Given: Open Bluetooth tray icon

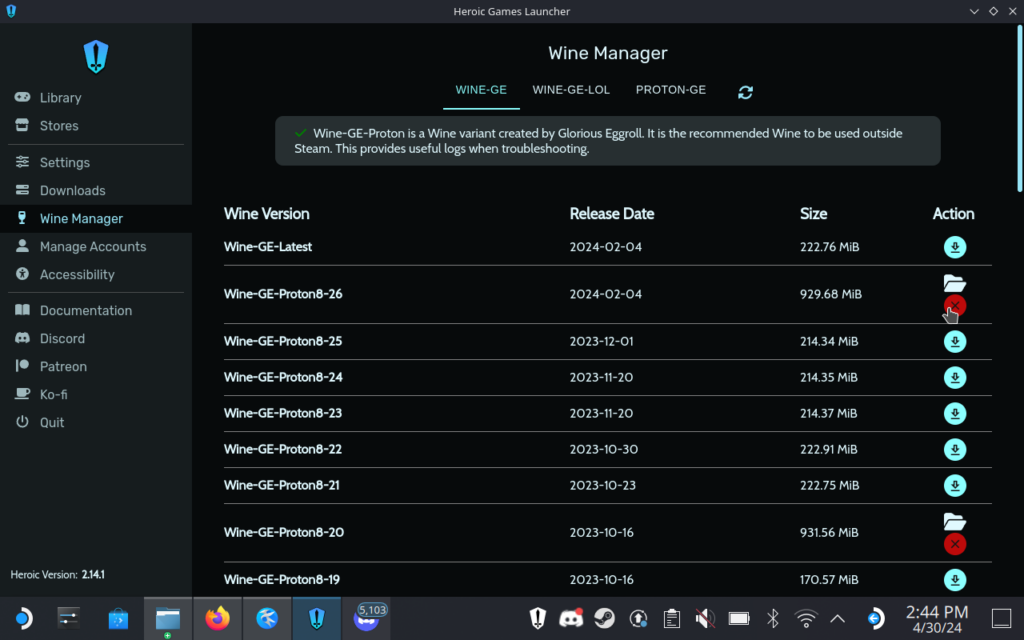Looking at the screenshot, I should pyautogui.click(x=773, y=618).
